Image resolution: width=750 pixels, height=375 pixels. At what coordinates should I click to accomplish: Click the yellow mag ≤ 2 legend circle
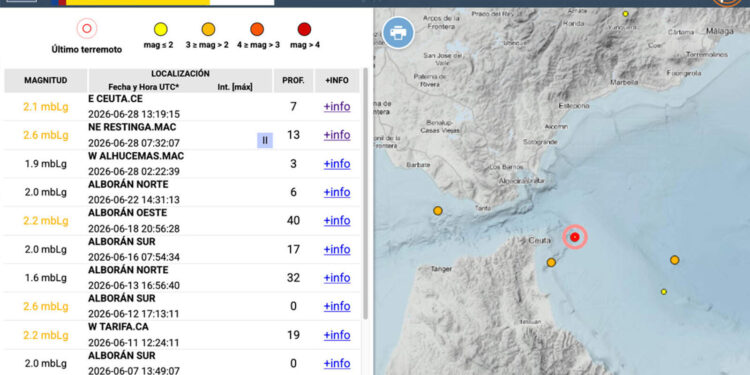tap(161, 30)
